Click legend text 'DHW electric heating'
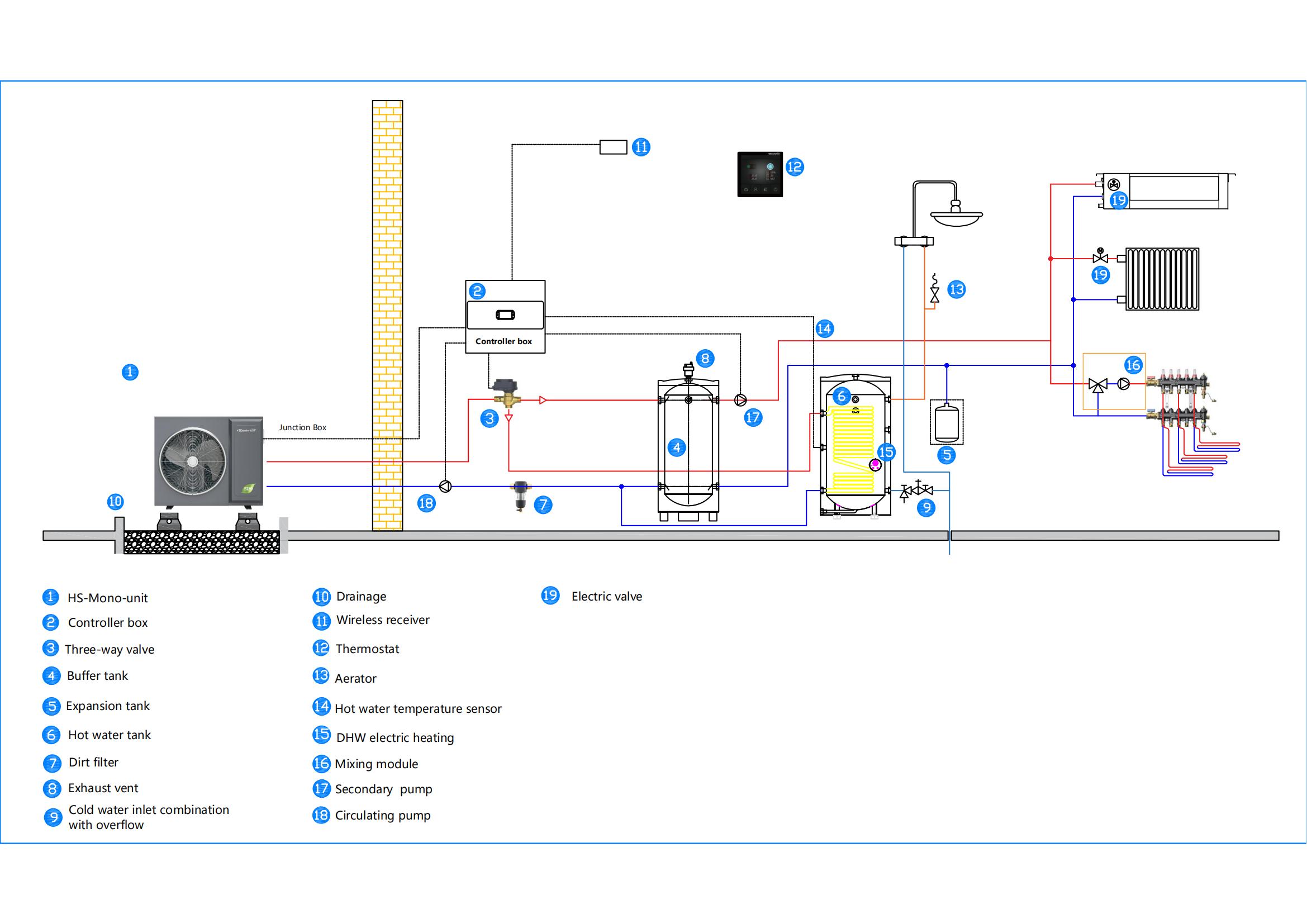 pyautogui.click(x=395, y=738)
